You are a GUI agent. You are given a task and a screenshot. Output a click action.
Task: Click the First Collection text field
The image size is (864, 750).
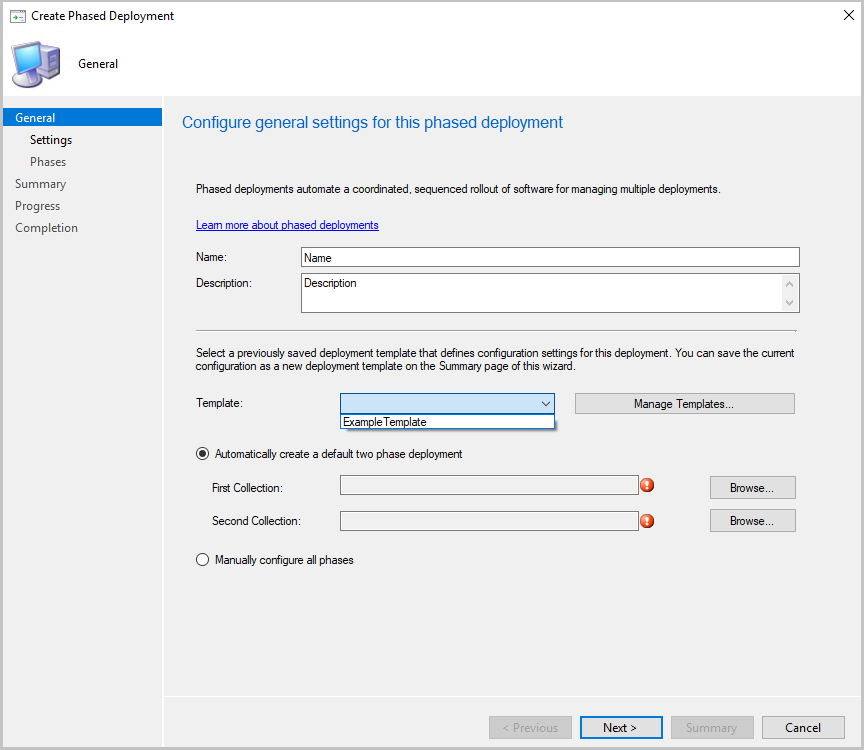click(489, 485)
